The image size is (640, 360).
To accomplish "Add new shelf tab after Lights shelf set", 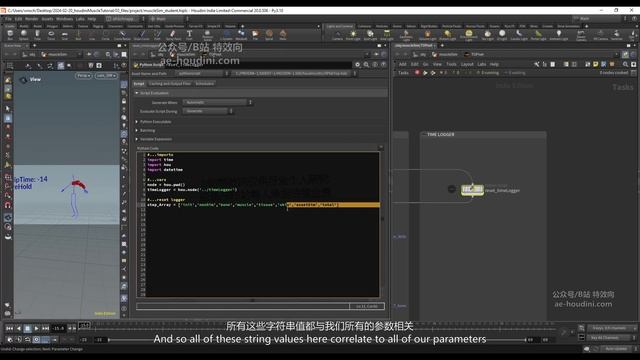I will (x=587, y=26).
